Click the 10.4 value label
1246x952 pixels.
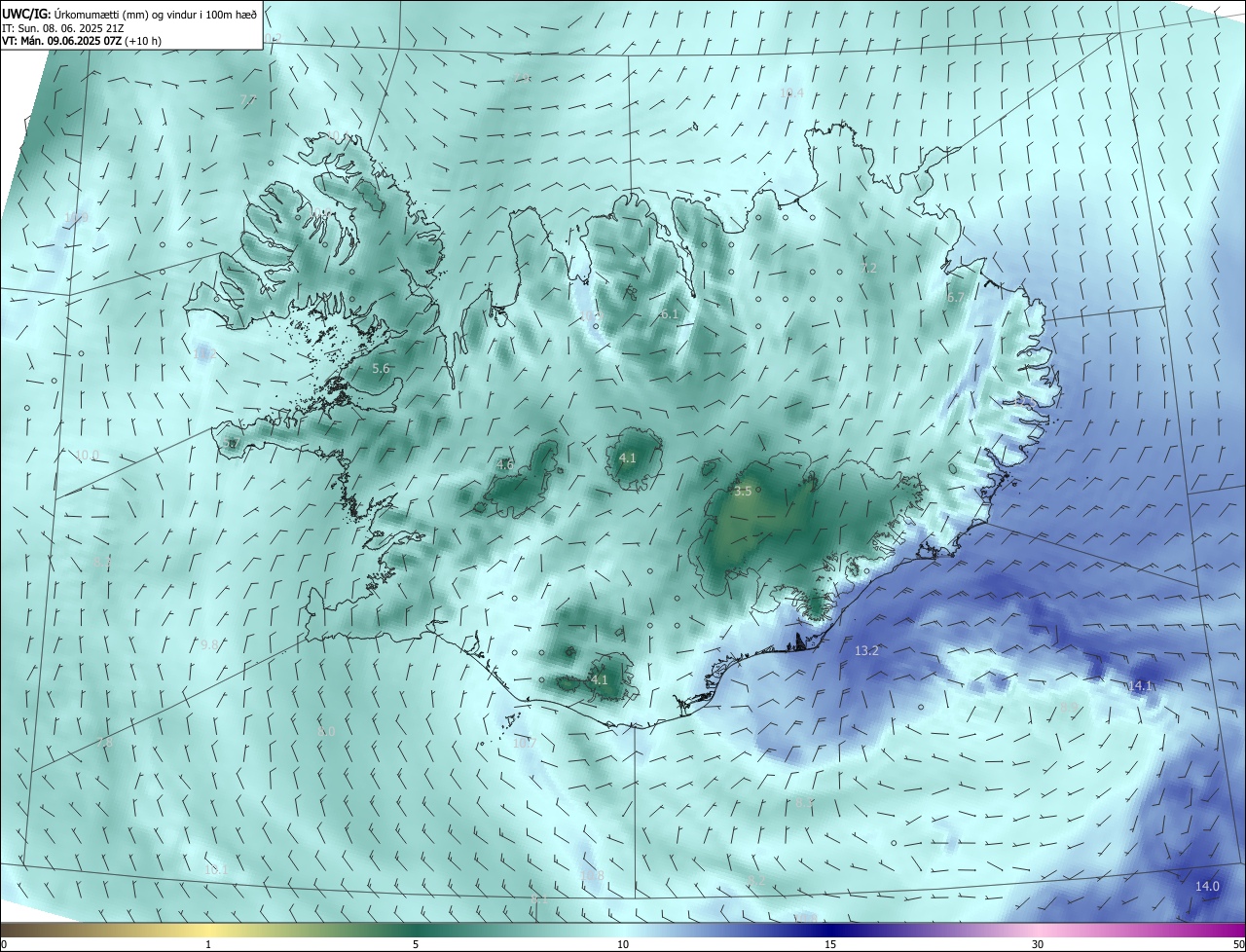[792, 92]
